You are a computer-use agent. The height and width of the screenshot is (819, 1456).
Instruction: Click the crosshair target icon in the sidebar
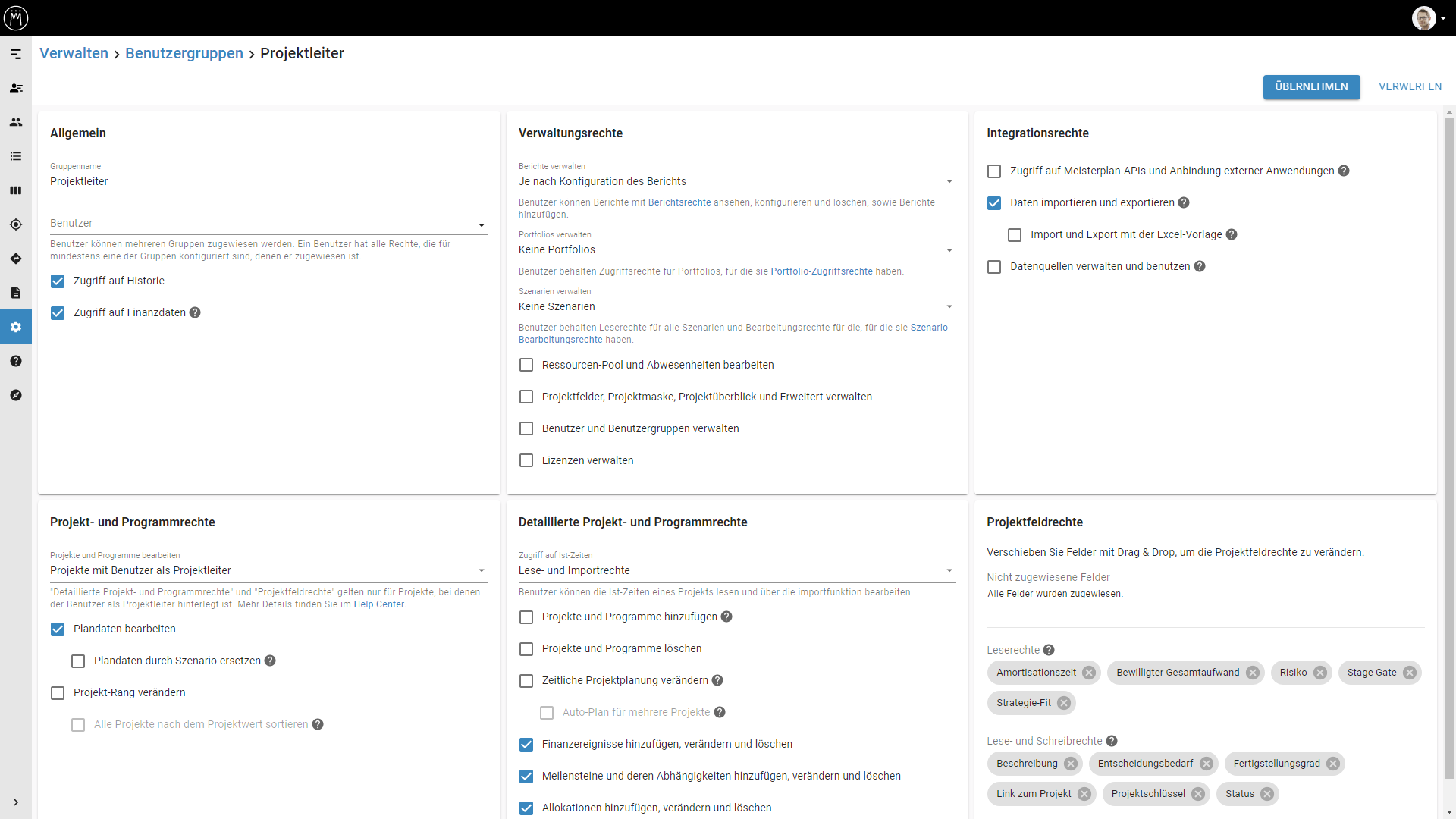[x=16, y=224]
